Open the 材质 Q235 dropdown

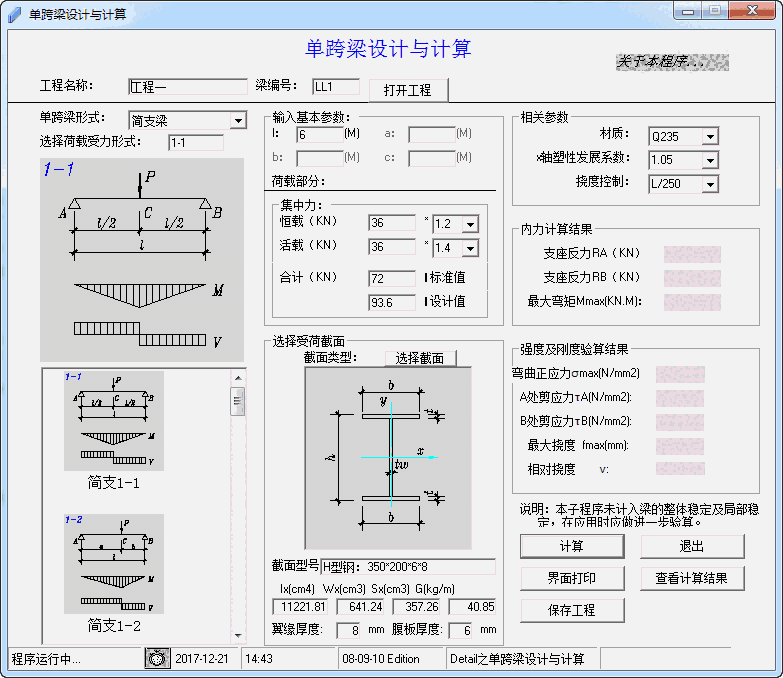point(710,136)
